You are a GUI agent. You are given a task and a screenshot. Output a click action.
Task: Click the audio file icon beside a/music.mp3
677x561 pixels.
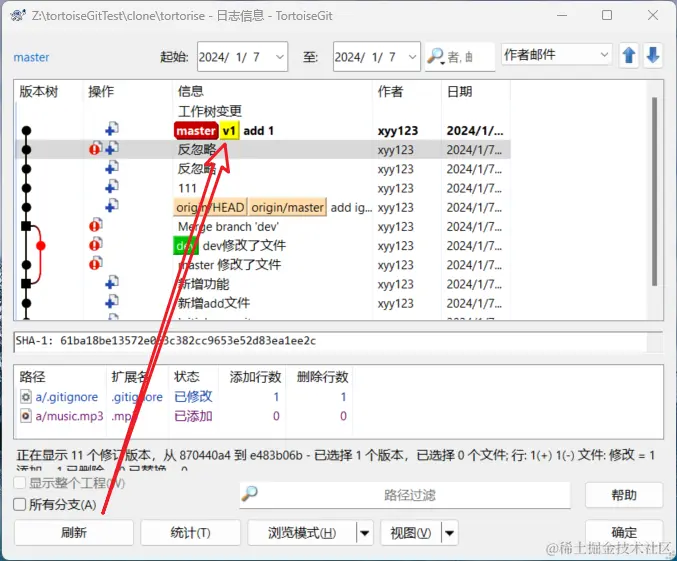tap(26, 416)
